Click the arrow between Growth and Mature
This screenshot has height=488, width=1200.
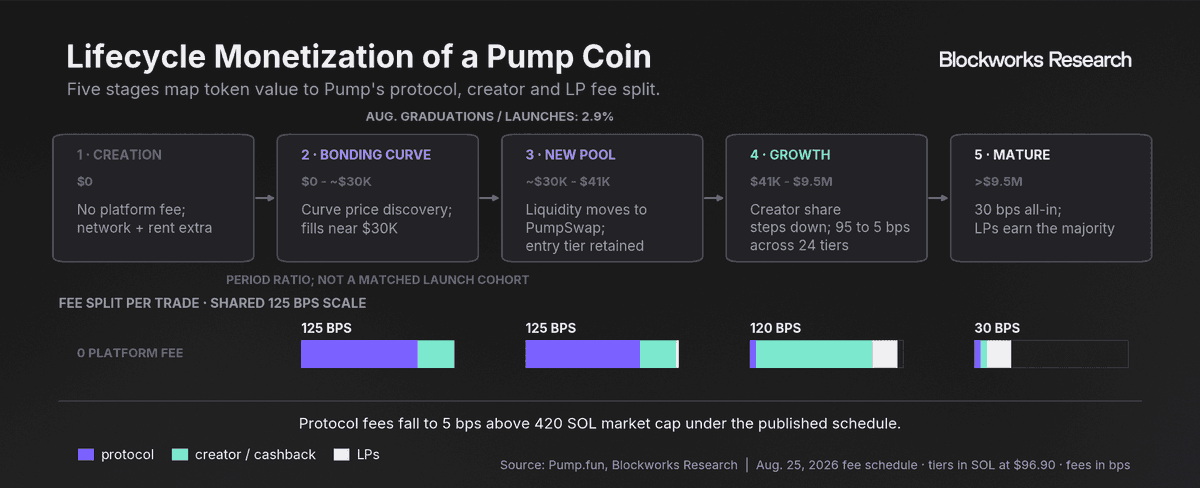click(x=939, y=198)
